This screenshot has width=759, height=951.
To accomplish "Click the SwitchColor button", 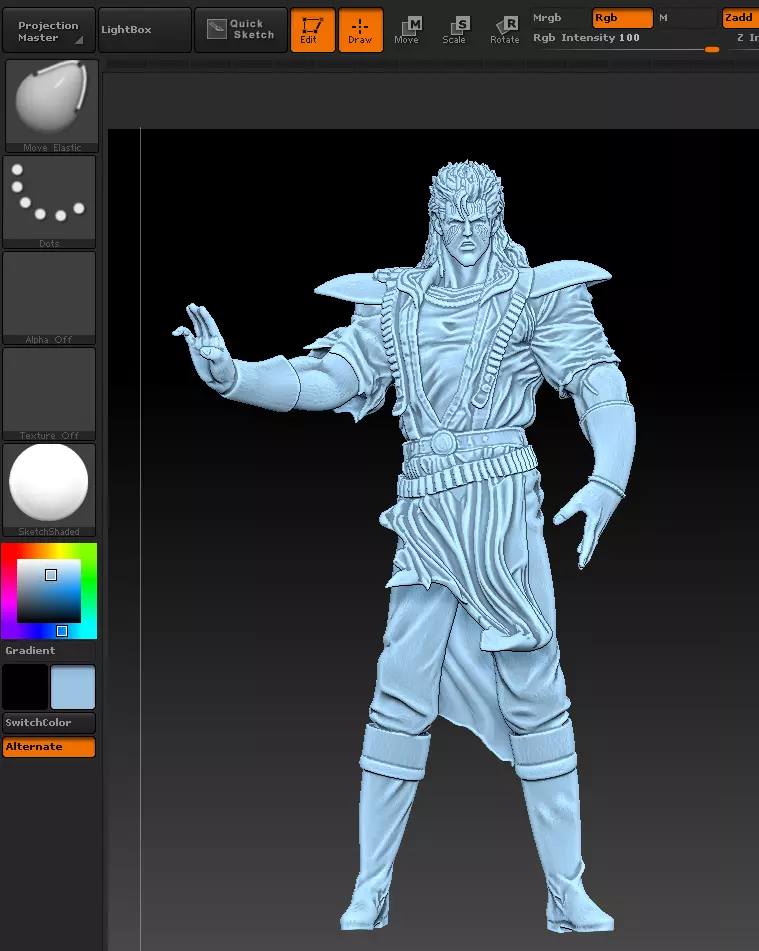I will tap(49, 722).
